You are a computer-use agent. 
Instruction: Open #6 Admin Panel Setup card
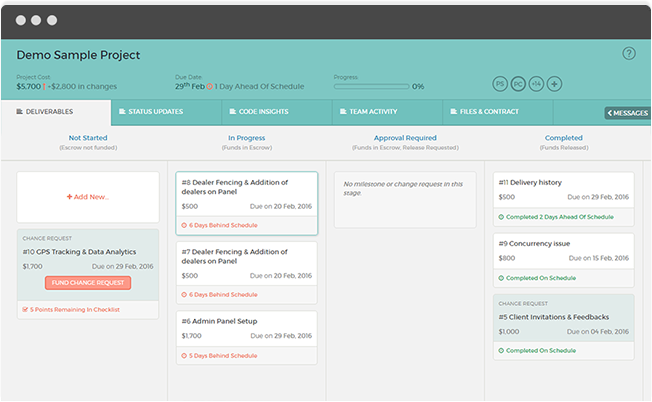tap(247, 338)
